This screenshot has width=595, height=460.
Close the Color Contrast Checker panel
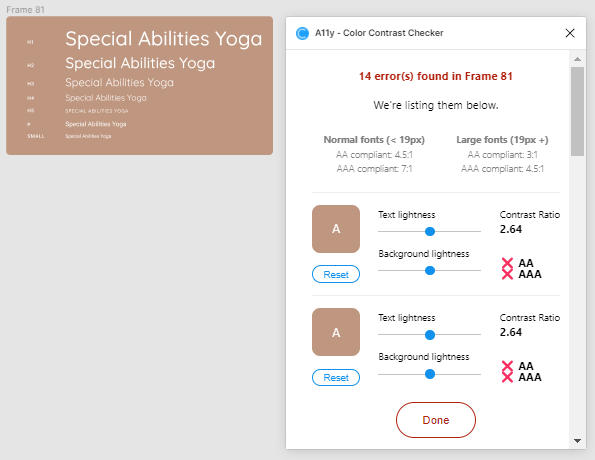coord(570,33)
